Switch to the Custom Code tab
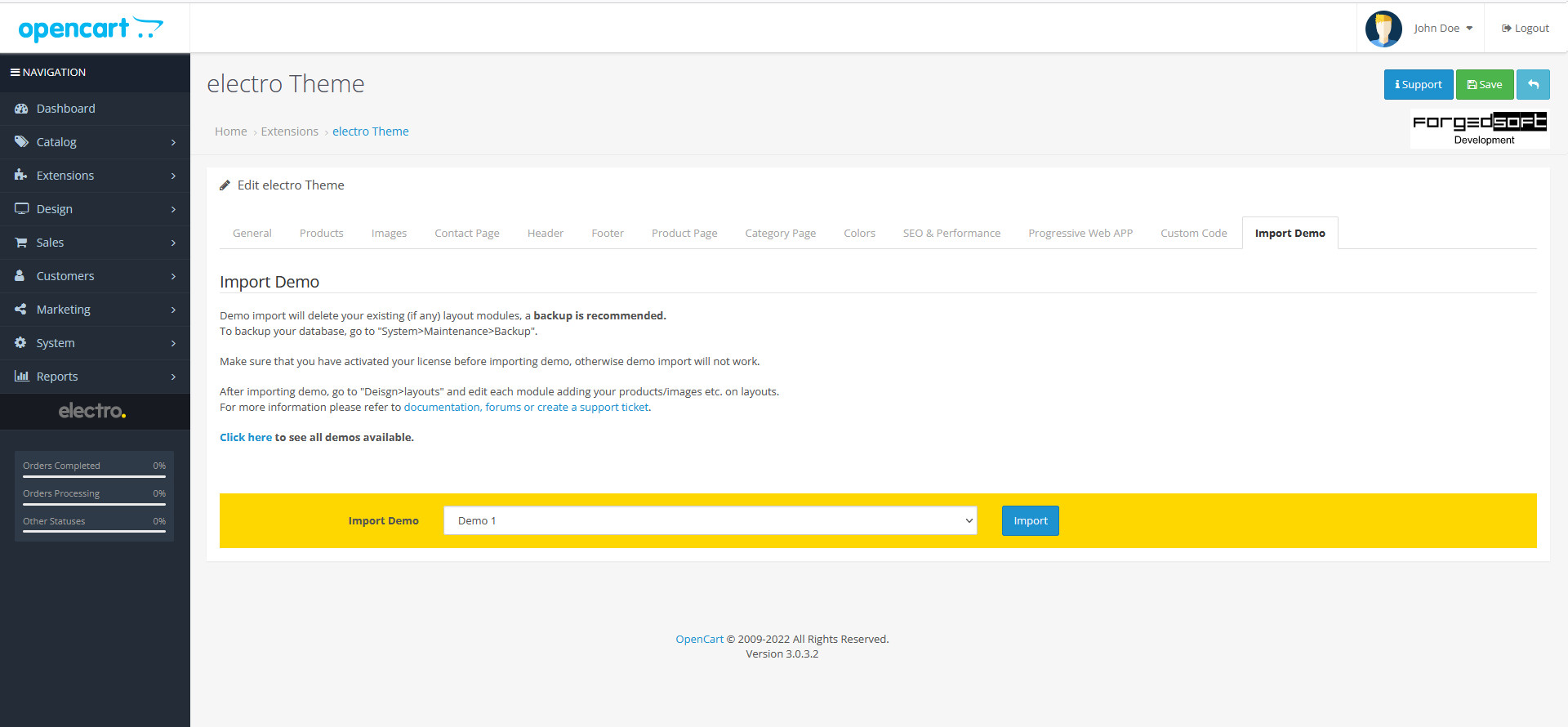 point(1193,234)
